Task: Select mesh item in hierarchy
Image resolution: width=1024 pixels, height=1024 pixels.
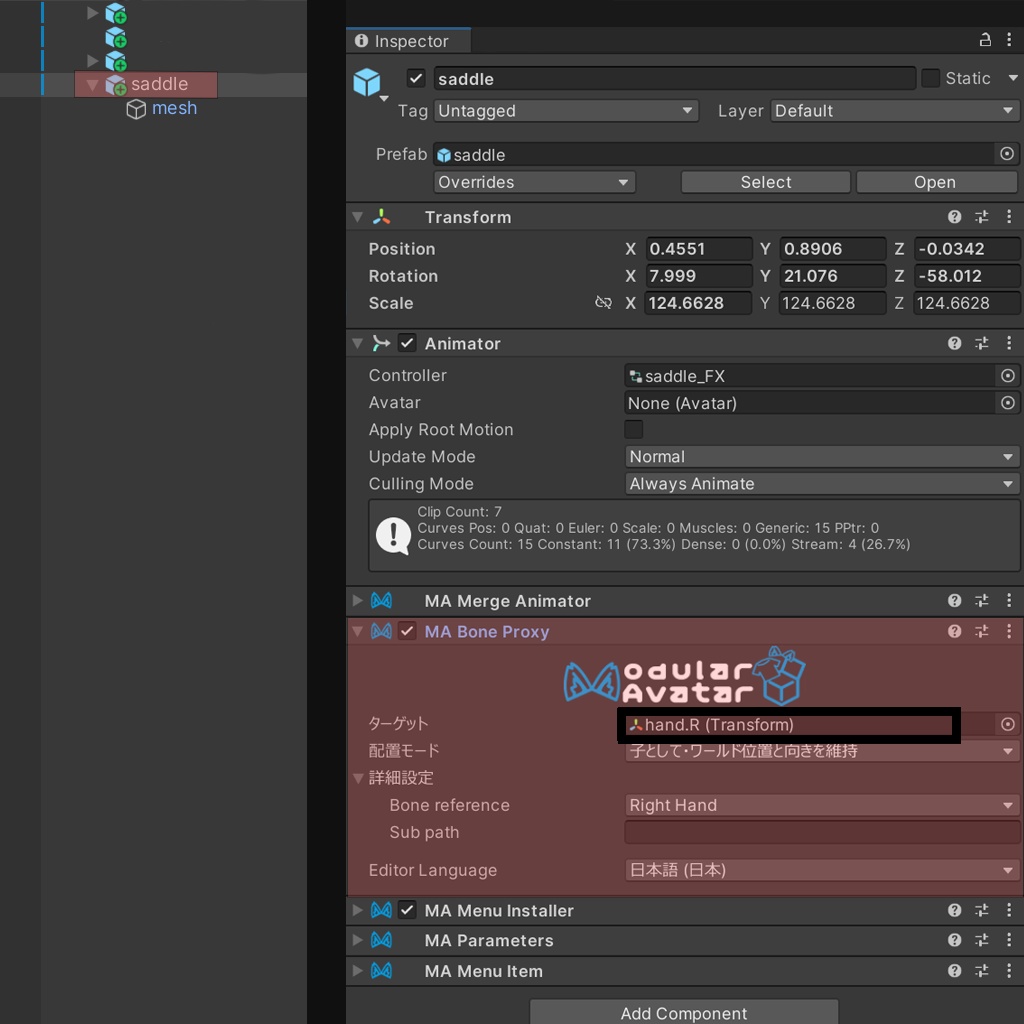Action: (x=174, y=108)
